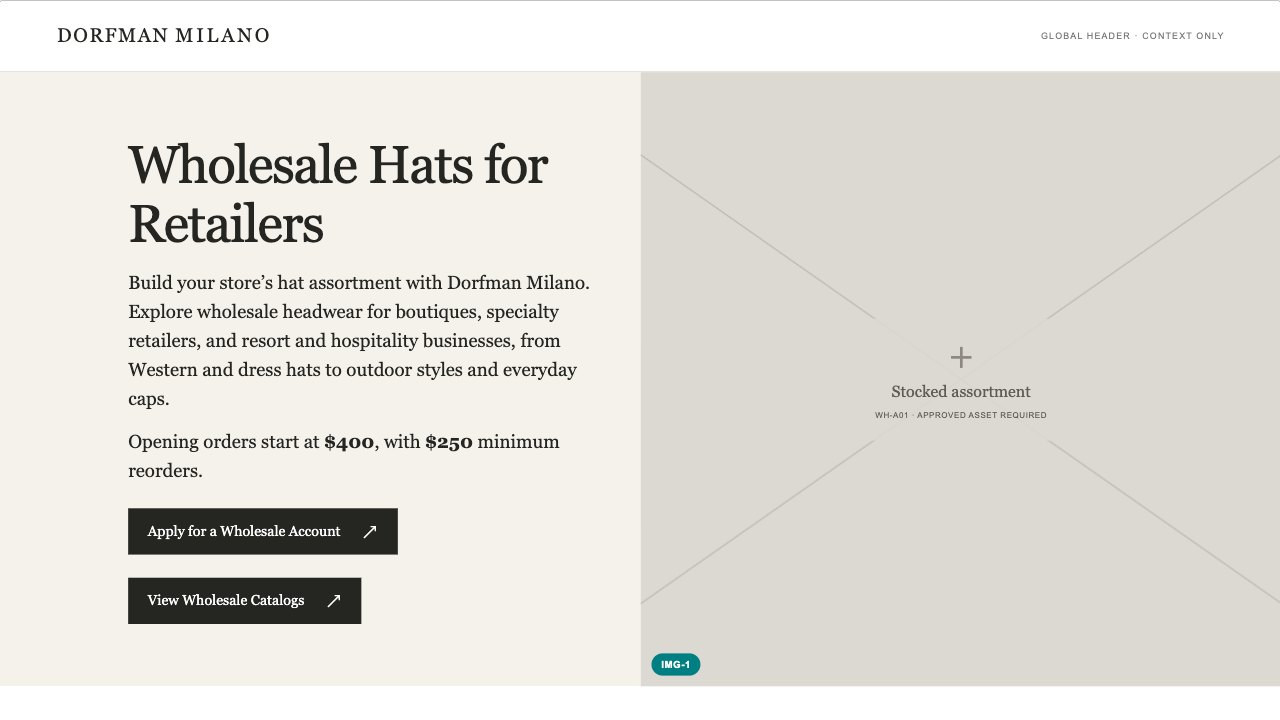Open the View Wholesale Catalogs button
This screenshot has height=720, width=1280.
(244, 600)
